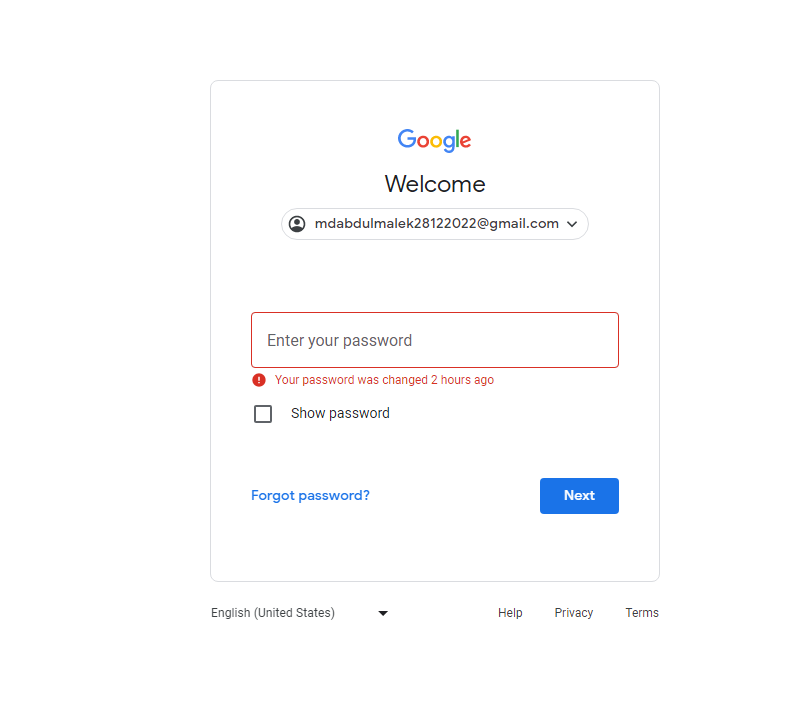The image size is (804, 715).
Task: Click the Google logo
Action: 434,140
